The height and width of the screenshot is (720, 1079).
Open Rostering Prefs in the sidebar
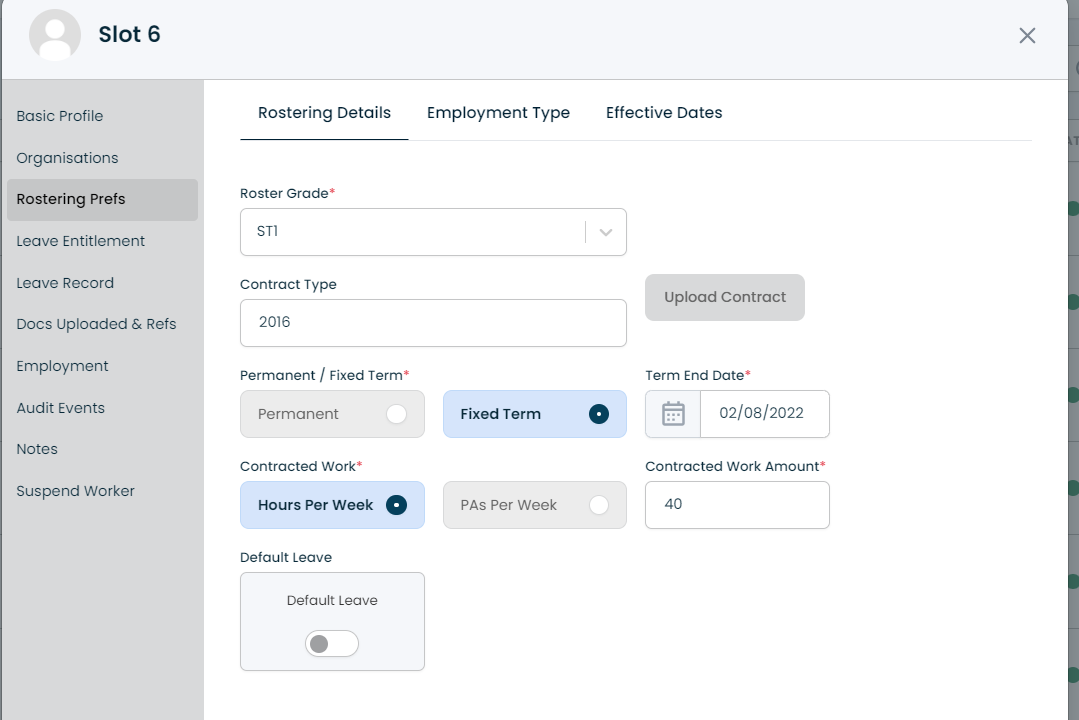tap(103, 200)
